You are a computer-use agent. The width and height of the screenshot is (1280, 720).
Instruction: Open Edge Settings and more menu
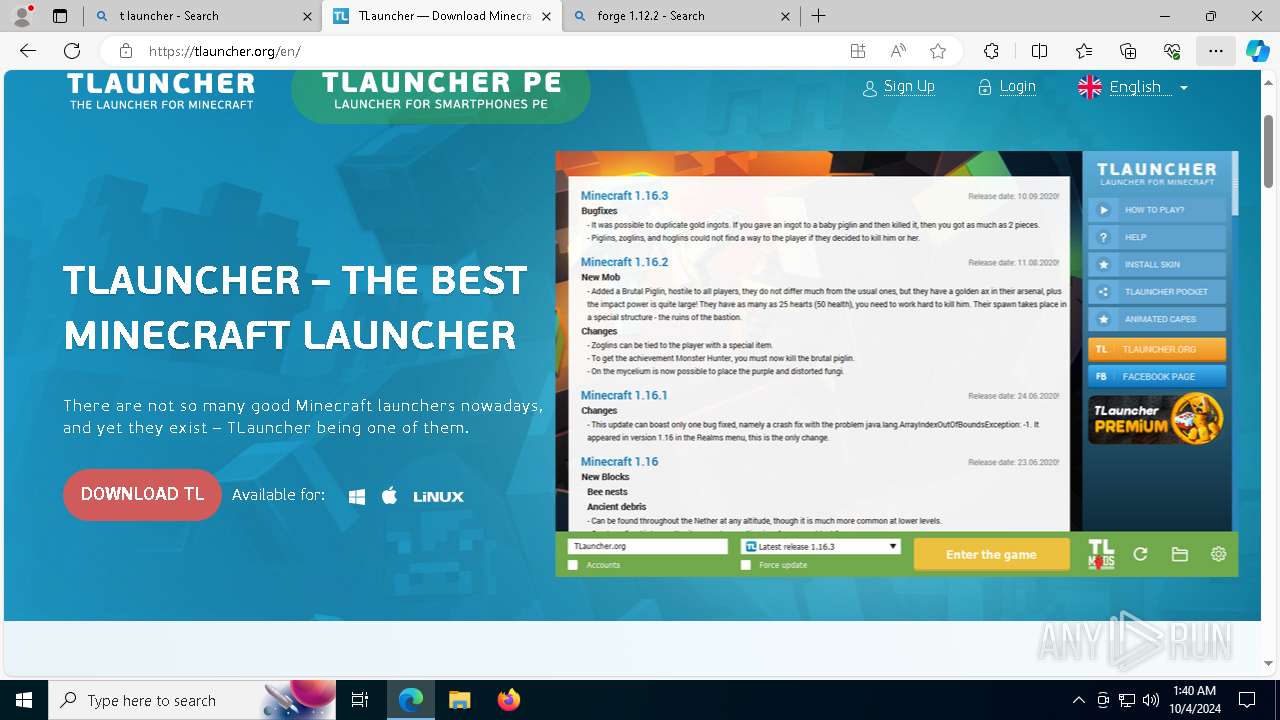(1216, 51)
